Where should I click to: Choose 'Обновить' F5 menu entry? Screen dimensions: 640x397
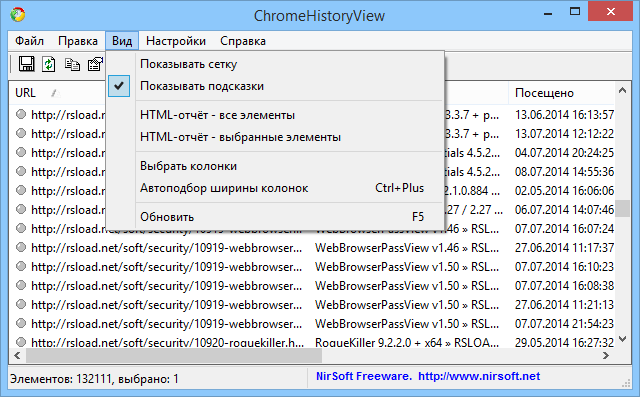(x=275, y=217)
